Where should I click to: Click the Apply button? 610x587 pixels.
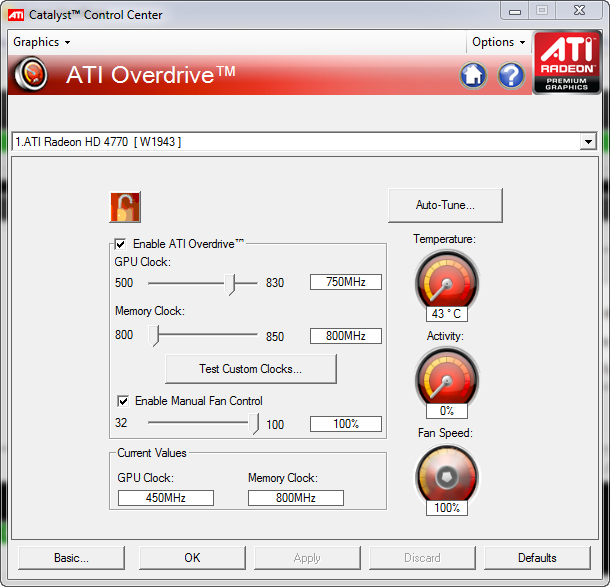[x=307, y=558]
